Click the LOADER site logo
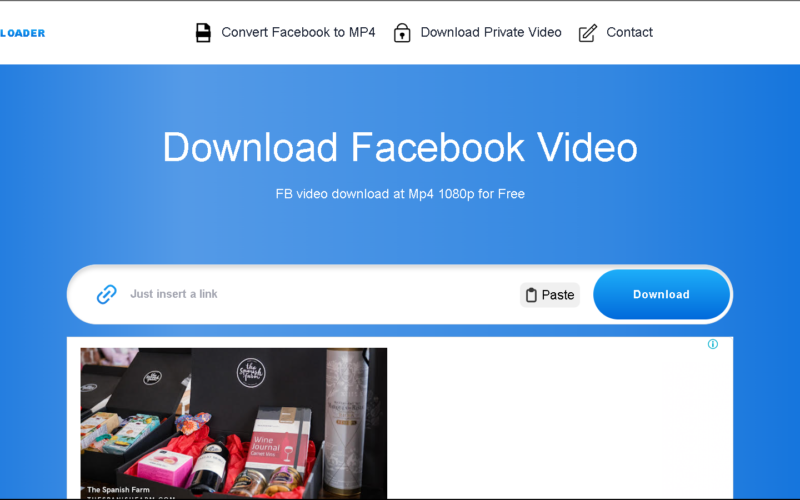800x500 pixels. click(22, 33)
